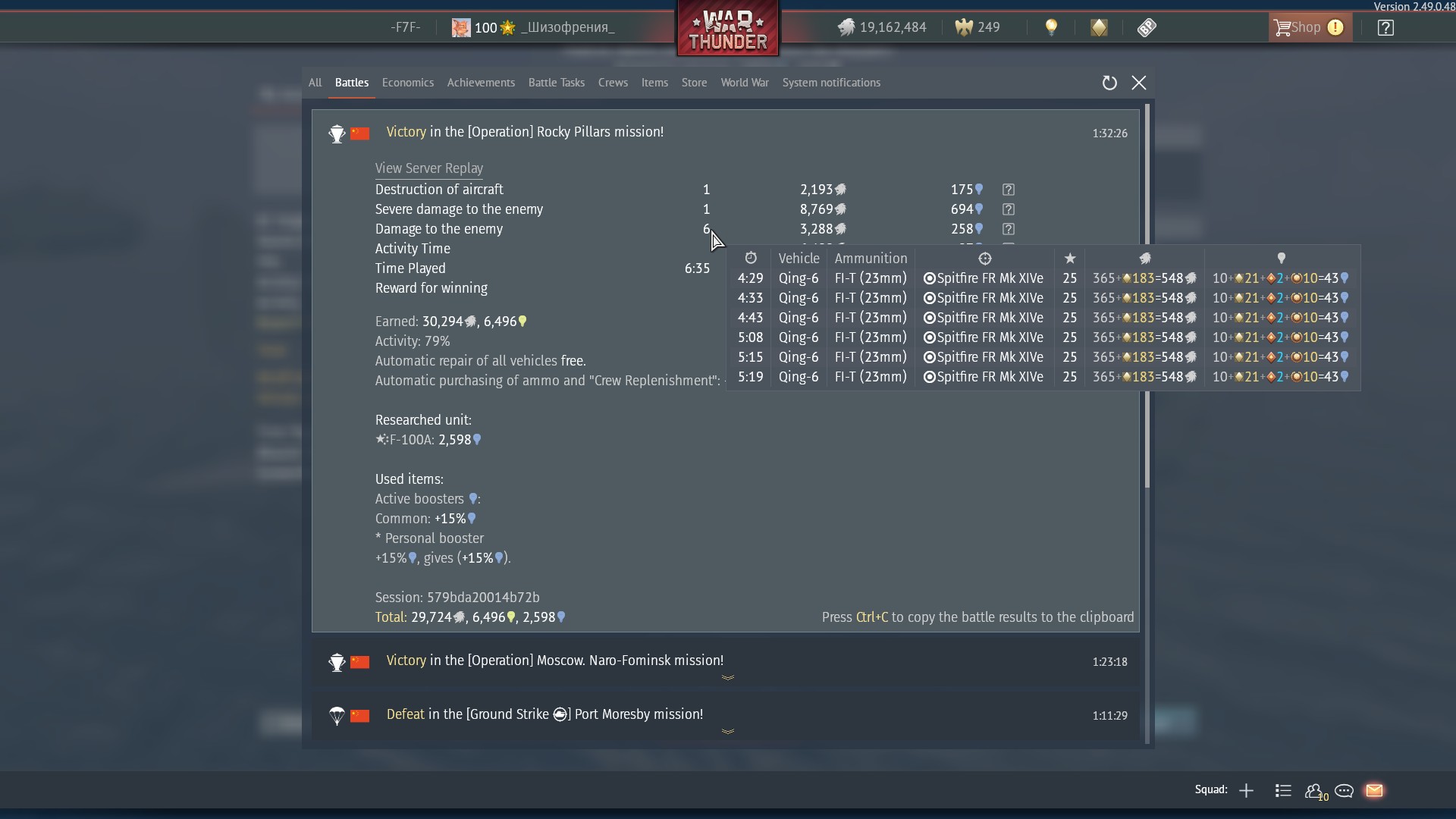
Task: Open the lightbulb hints icon
Action: coord(1051,27)
